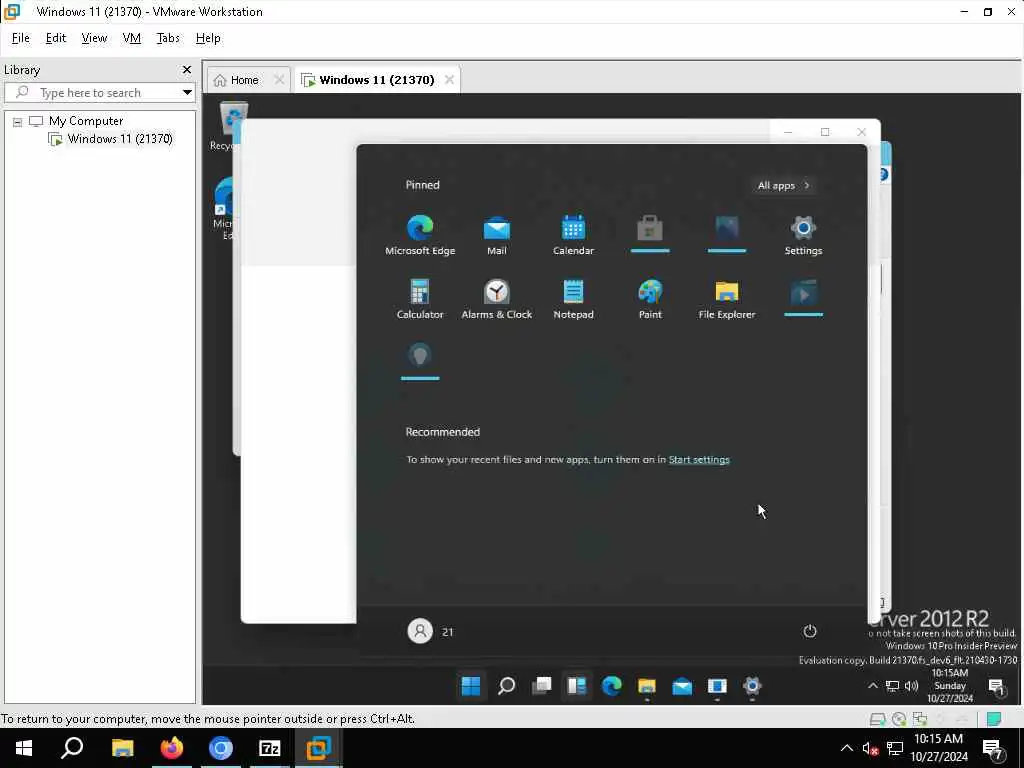Open File Explorer in Start menu

point(726,298)
